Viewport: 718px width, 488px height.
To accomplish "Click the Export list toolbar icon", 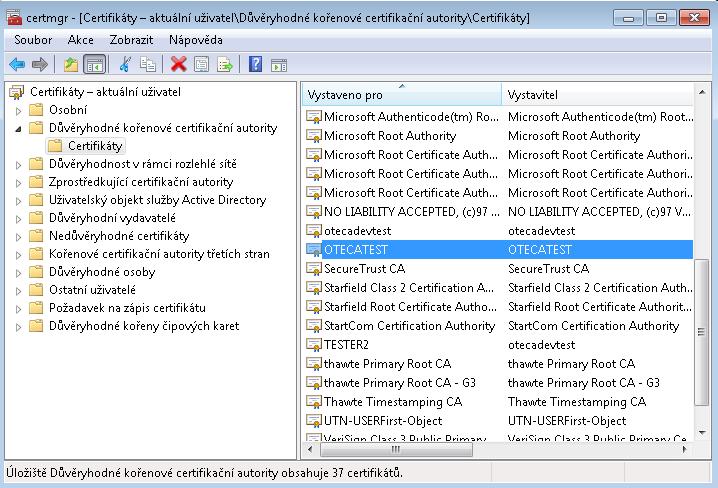I will pyautogui.click(x=225, y=65).
